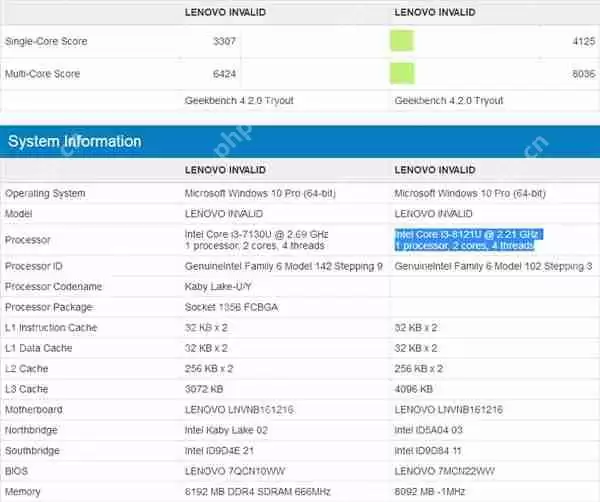Image resolution: width=600 pixels, height=502 pixels.
Task: Select "Intel Core i3-7130U @ 2.69 GHz" text
Action: click(256, 234)
